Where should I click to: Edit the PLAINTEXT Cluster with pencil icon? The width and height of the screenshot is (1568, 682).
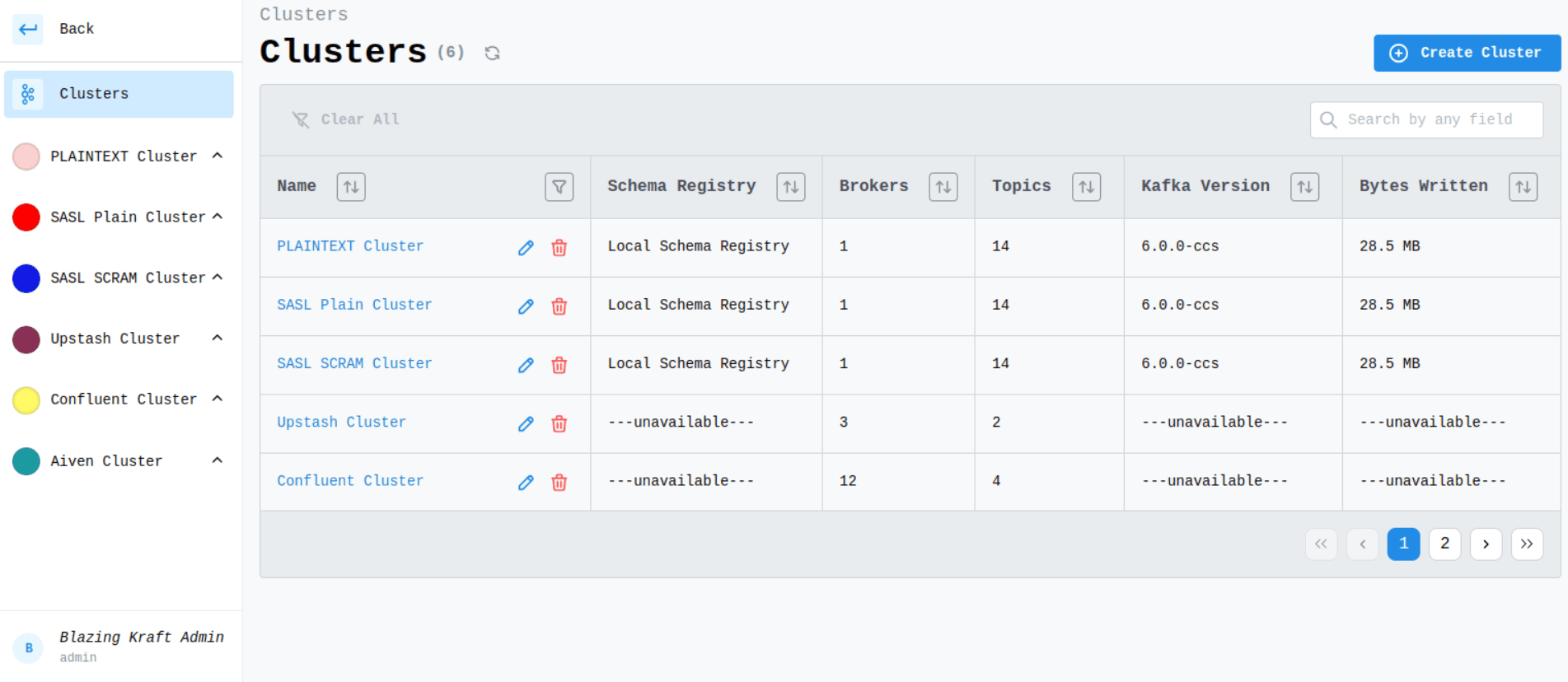[526, 248]
